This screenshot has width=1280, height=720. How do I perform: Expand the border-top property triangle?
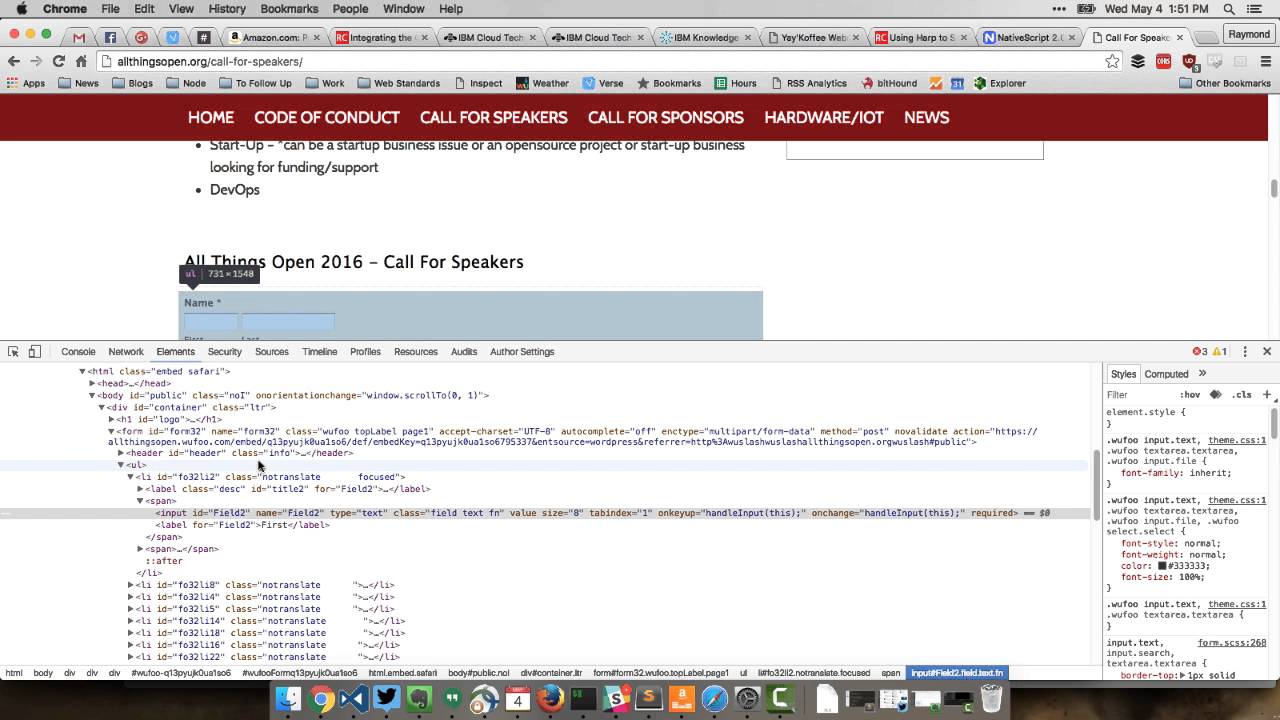point(1180,675)
